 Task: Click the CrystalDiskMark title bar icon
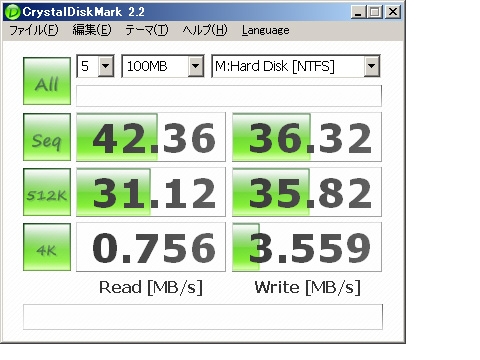[13, 12]
